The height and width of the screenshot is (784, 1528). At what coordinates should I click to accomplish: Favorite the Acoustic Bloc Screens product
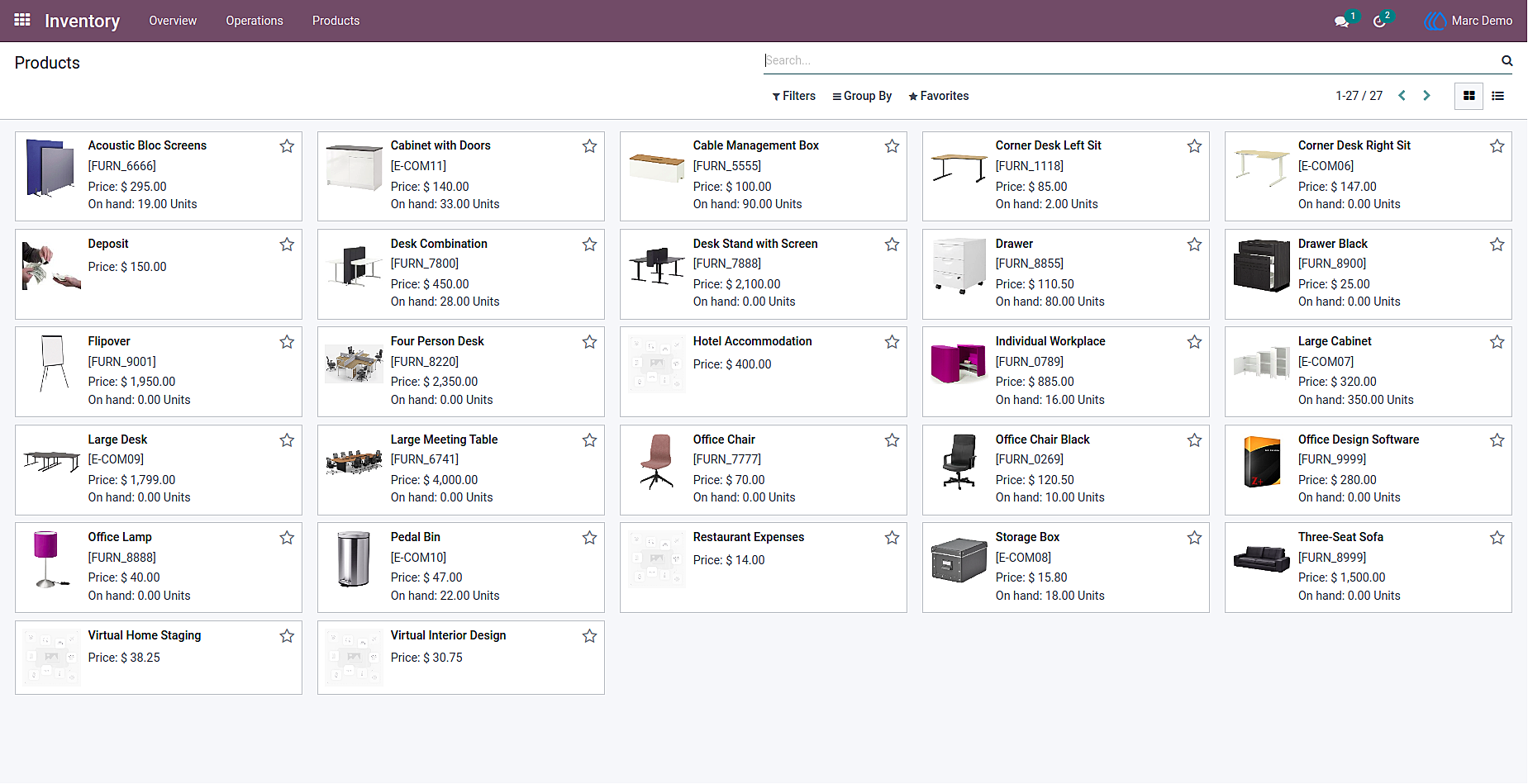287,146
